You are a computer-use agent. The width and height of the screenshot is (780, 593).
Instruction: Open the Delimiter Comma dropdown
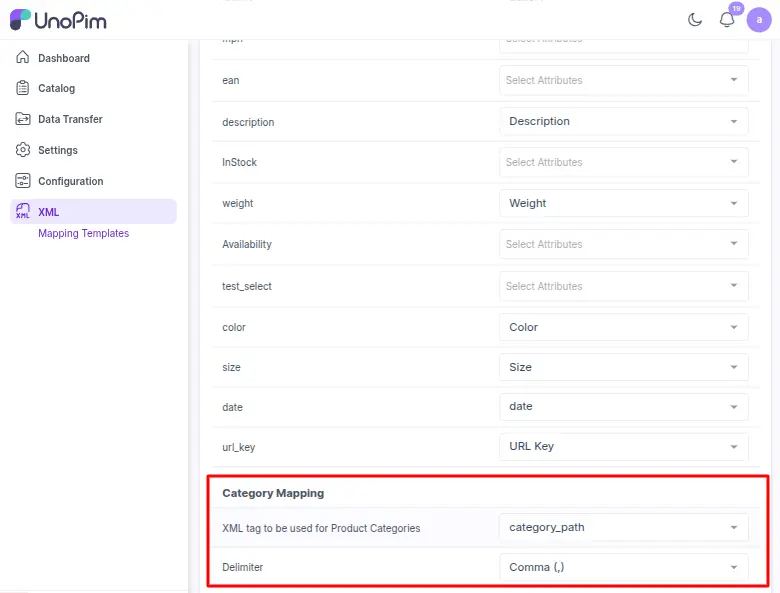(x=623, y=567)
